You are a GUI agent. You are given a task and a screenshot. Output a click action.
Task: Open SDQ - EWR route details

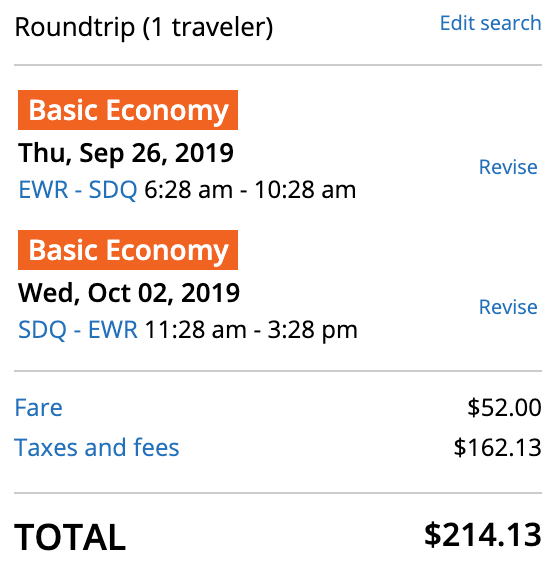tap(78, 330)
